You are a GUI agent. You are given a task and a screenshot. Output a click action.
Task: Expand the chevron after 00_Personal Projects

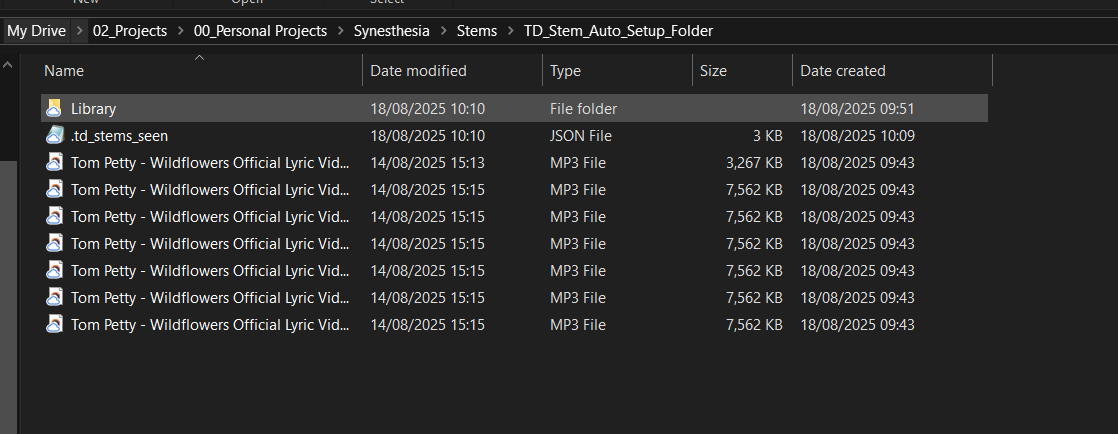340,31
